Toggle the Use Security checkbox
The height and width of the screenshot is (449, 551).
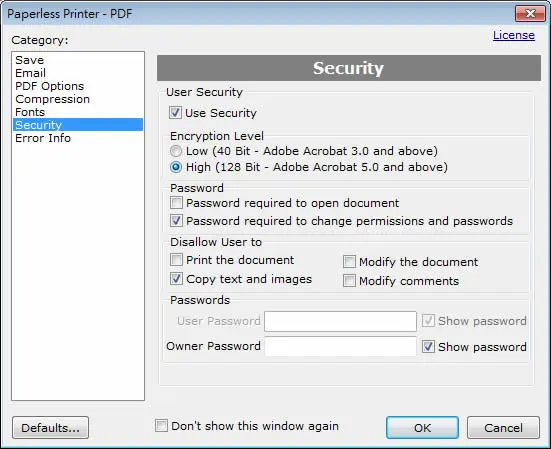(175, 113)
